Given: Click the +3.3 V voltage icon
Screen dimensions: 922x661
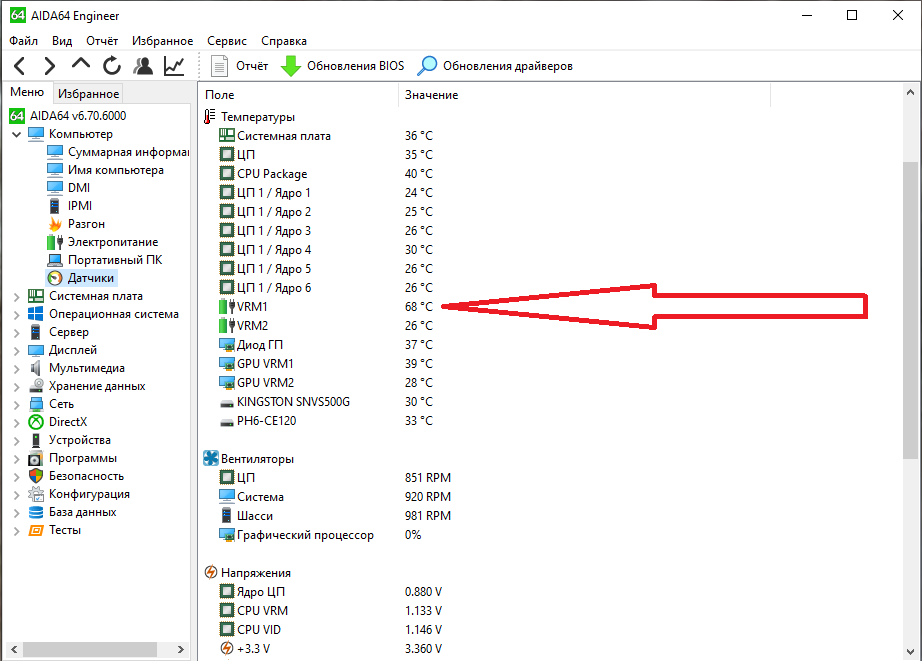Looking at the screenshot, I should (226, 648).
